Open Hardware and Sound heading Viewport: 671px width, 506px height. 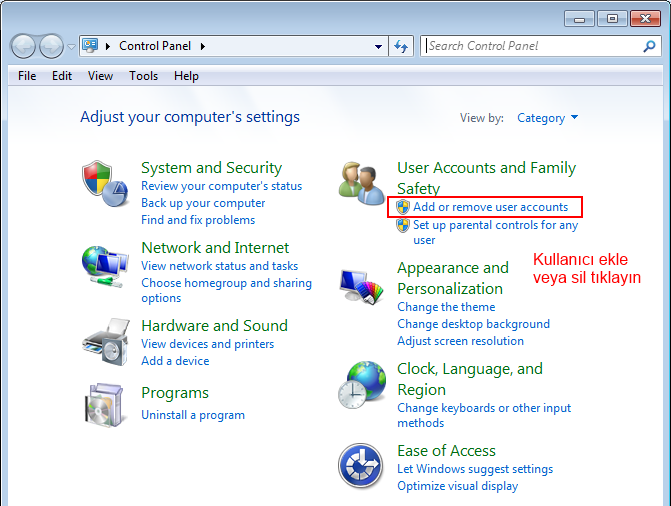[214, 326]
